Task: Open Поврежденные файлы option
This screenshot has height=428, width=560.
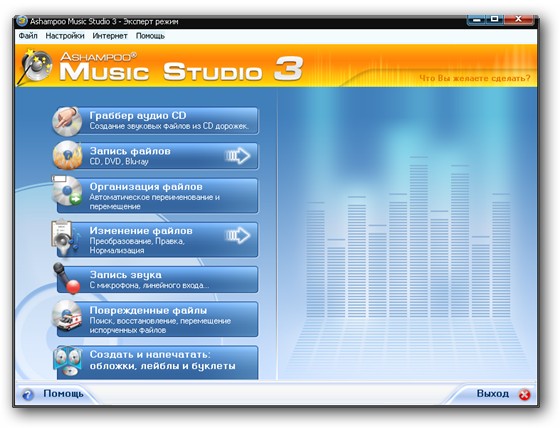Action: click(157, 319)
